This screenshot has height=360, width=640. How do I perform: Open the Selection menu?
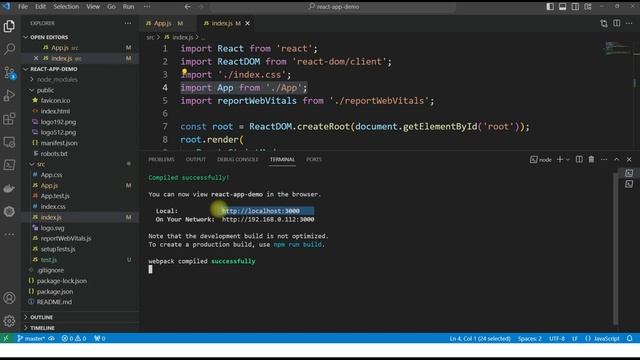click(66, 7)
